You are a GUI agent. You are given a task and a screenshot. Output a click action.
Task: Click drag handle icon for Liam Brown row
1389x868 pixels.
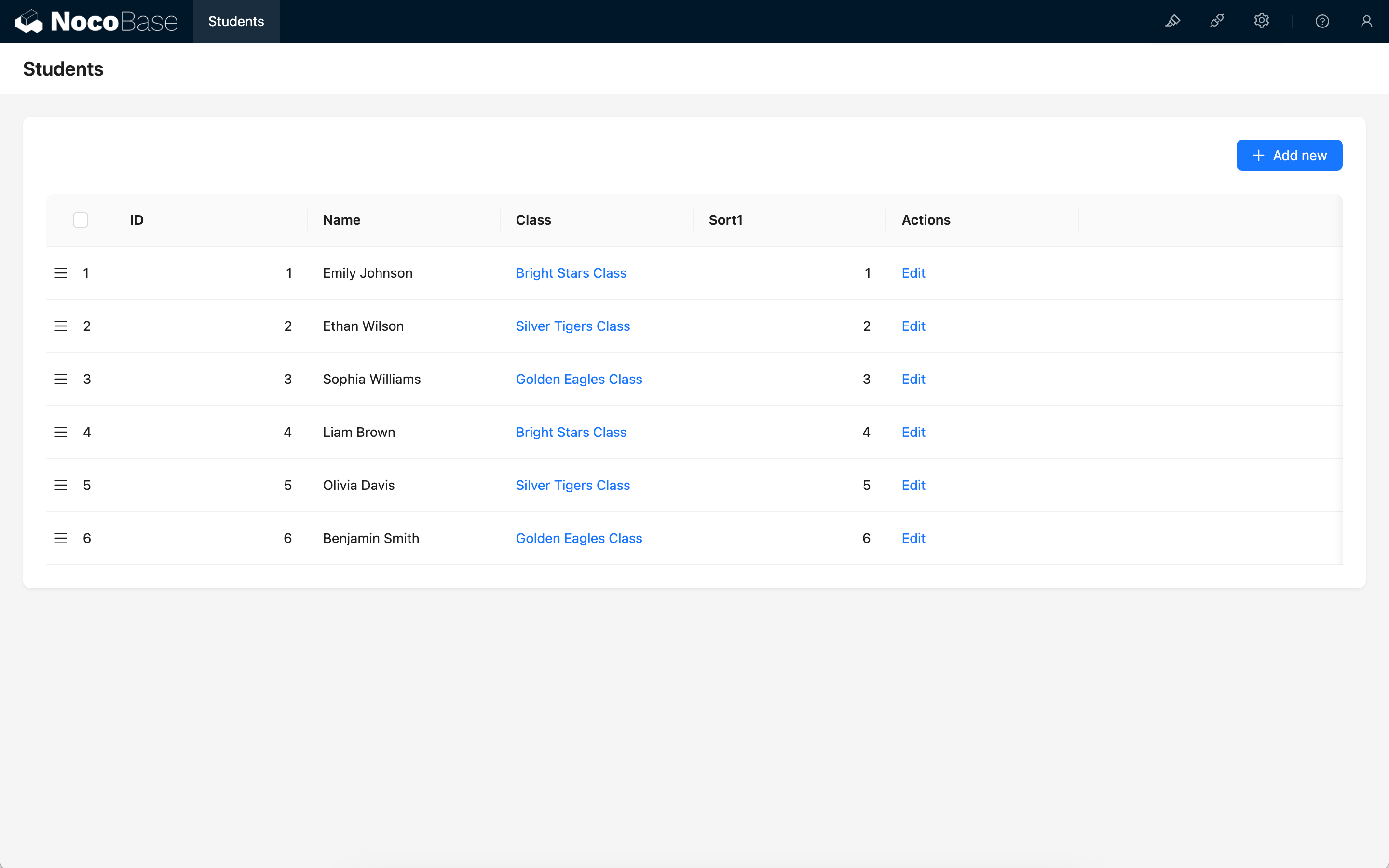61,432
